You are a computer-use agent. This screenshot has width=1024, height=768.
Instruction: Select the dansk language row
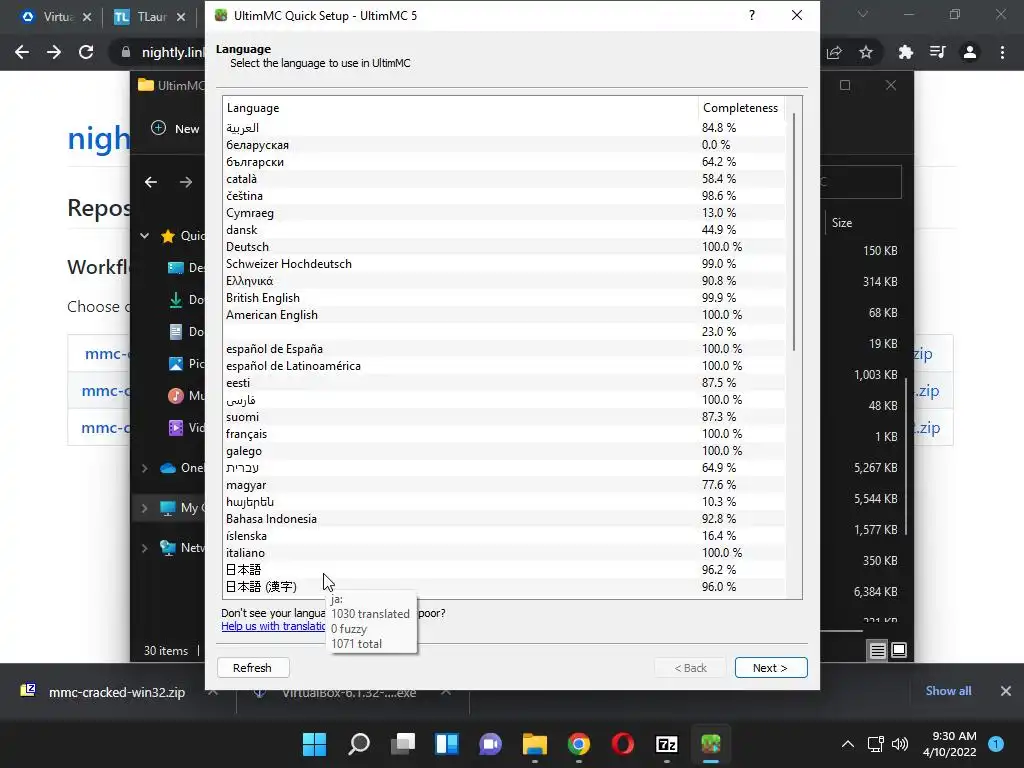[x=504, y=230]
